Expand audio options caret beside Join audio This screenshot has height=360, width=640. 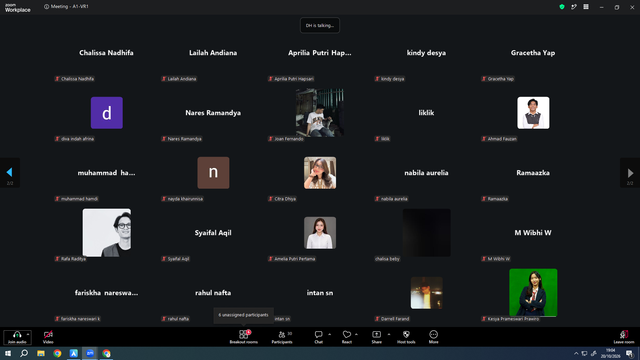coord(28,334)
